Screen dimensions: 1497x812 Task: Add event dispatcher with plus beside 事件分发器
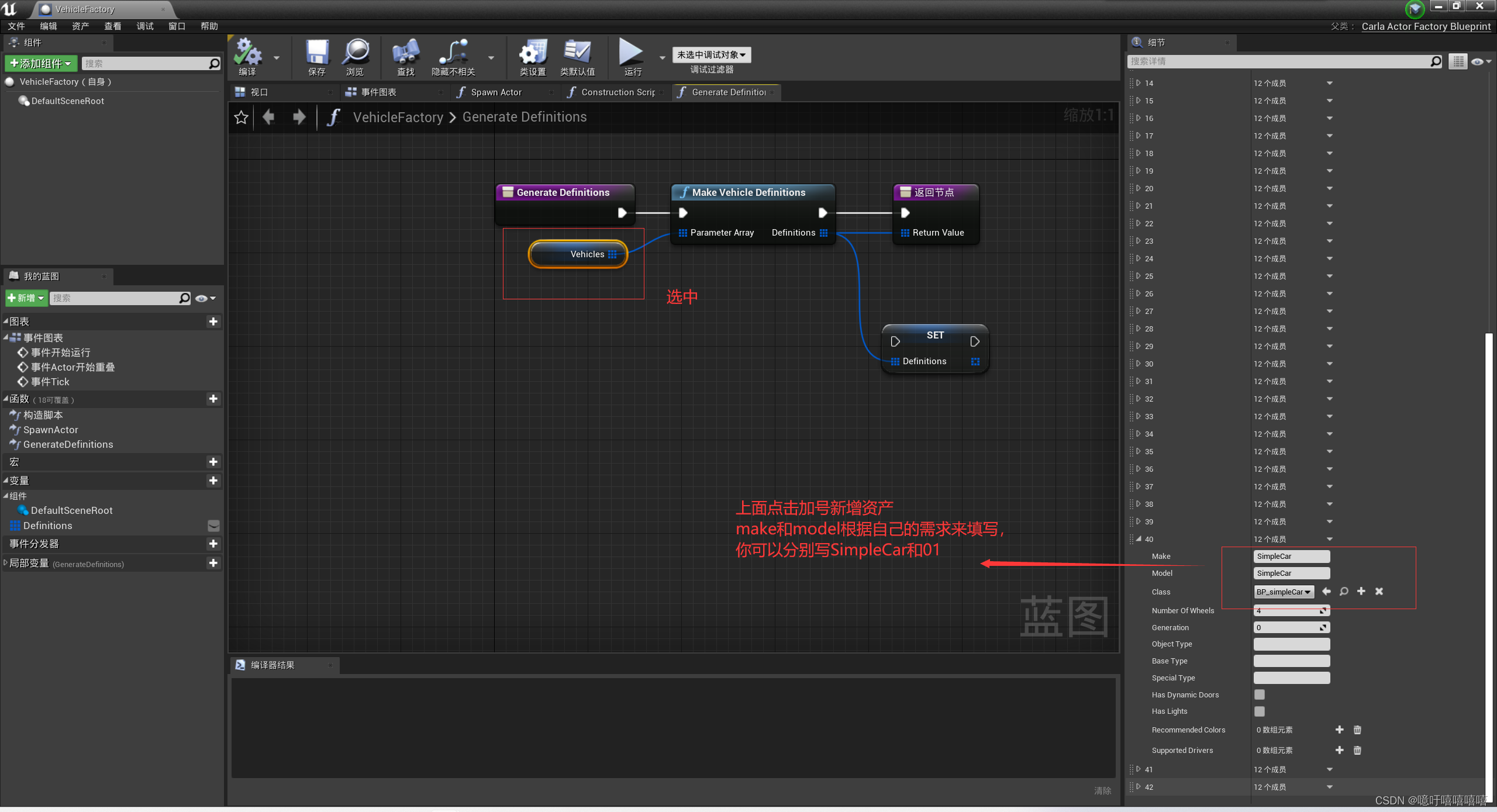pos(213,544)
